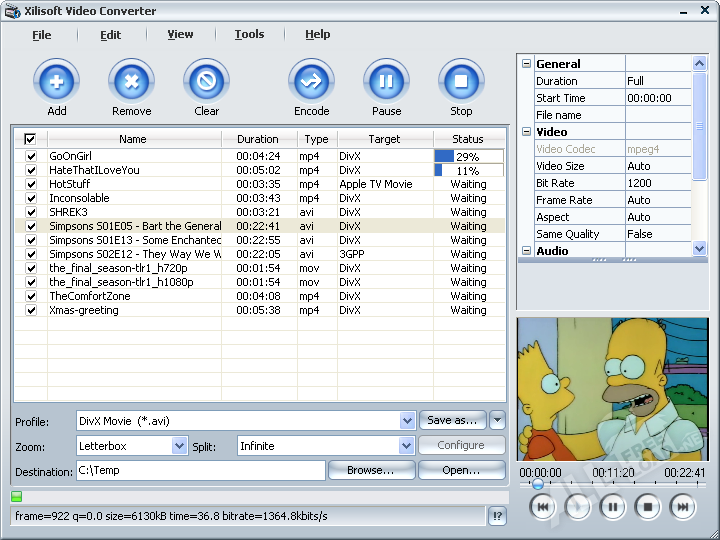Uncheck the GoOnGirl file checkbox
Image resolution: width=720 pixels, height=540 pixels.
point(30,156)
